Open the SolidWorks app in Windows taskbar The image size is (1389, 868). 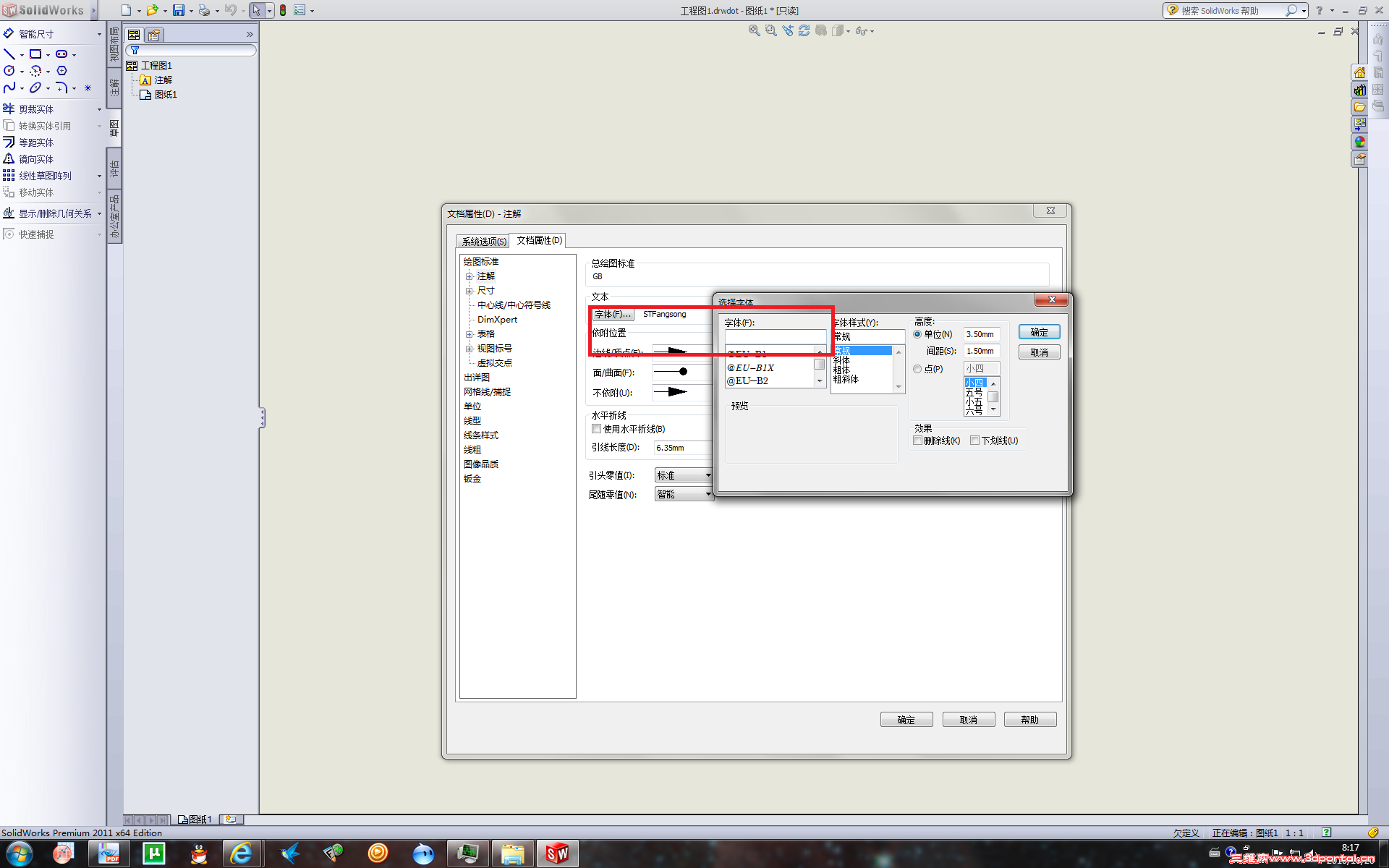(557, 854)
